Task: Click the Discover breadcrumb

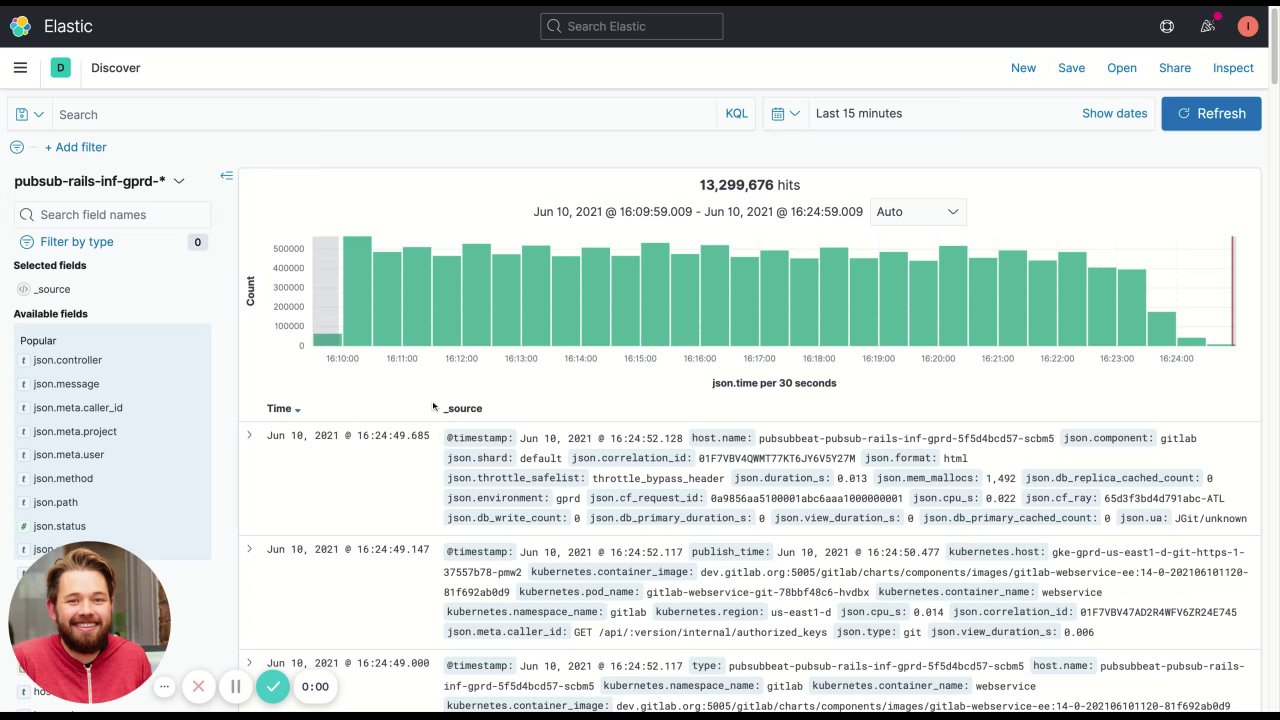Action: tap(116, 68)
